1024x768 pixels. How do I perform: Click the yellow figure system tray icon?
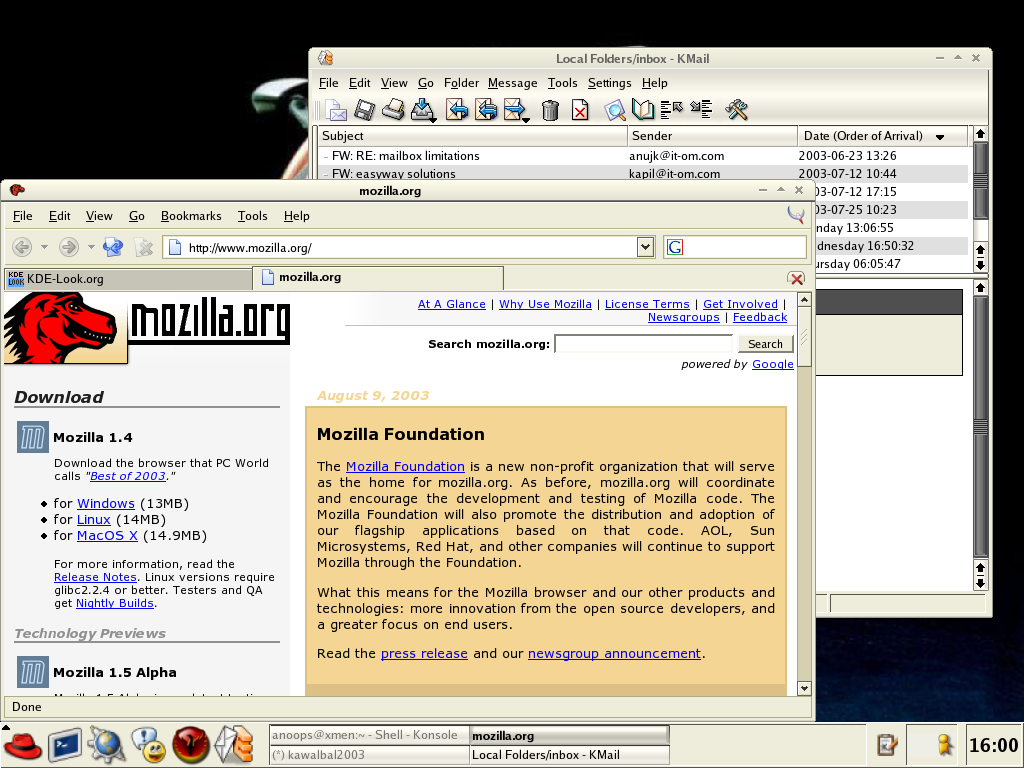coord(944,745)
